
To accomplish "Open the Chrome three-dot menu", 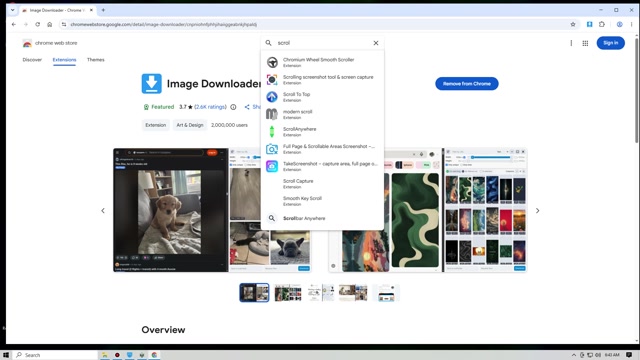I will coord(631,24).
